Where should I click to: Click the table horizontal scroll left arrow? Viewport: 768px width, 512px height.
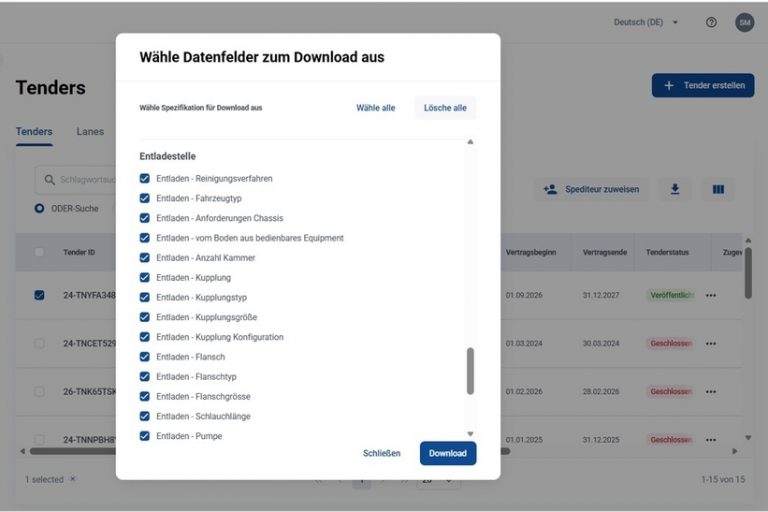click(x=23, y=451)
